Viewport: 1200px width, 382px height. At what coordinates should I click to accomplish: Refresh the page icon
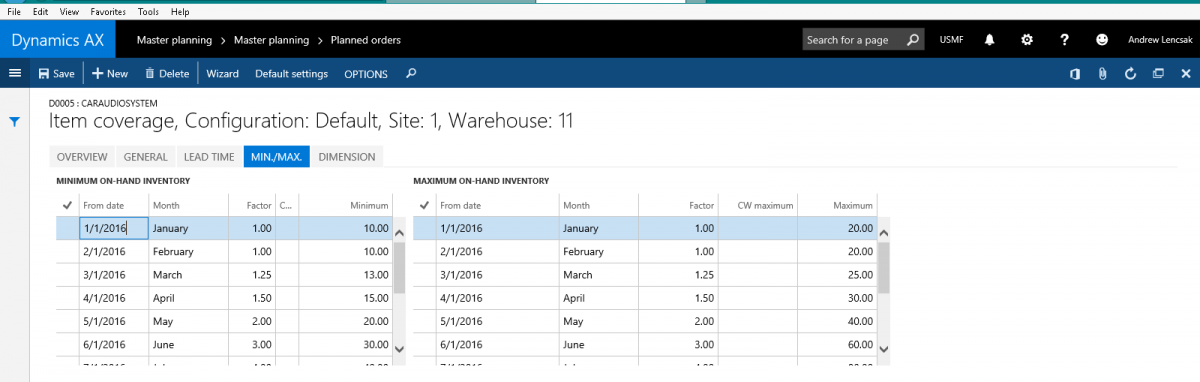click(1130, 73)
